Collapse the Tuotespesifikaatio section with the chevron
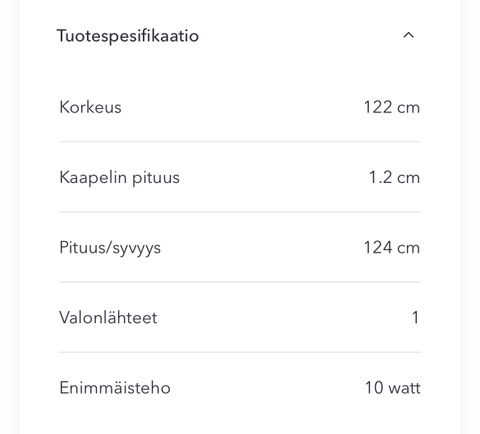The image size is (480, 434). [x=408, y=35]
